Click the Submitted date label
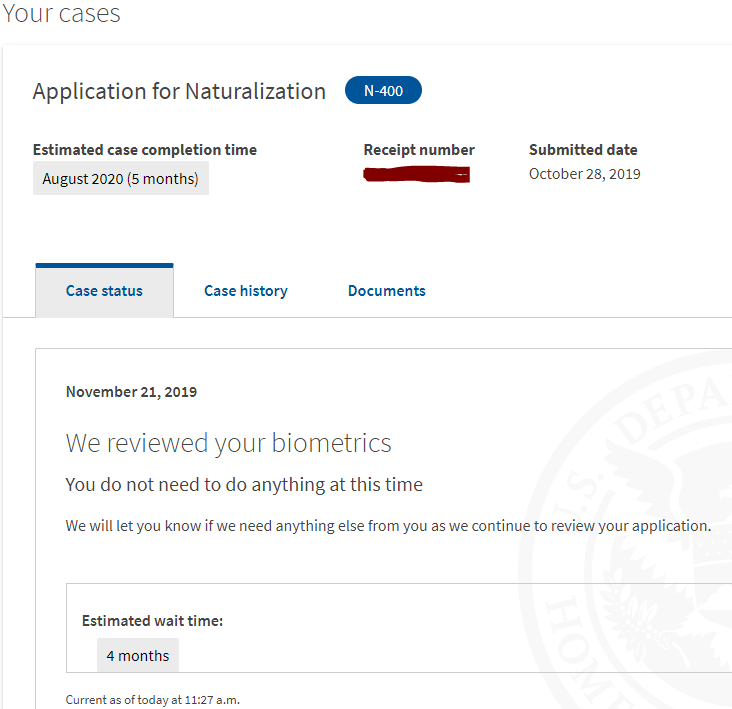 (x=583, y=150)
